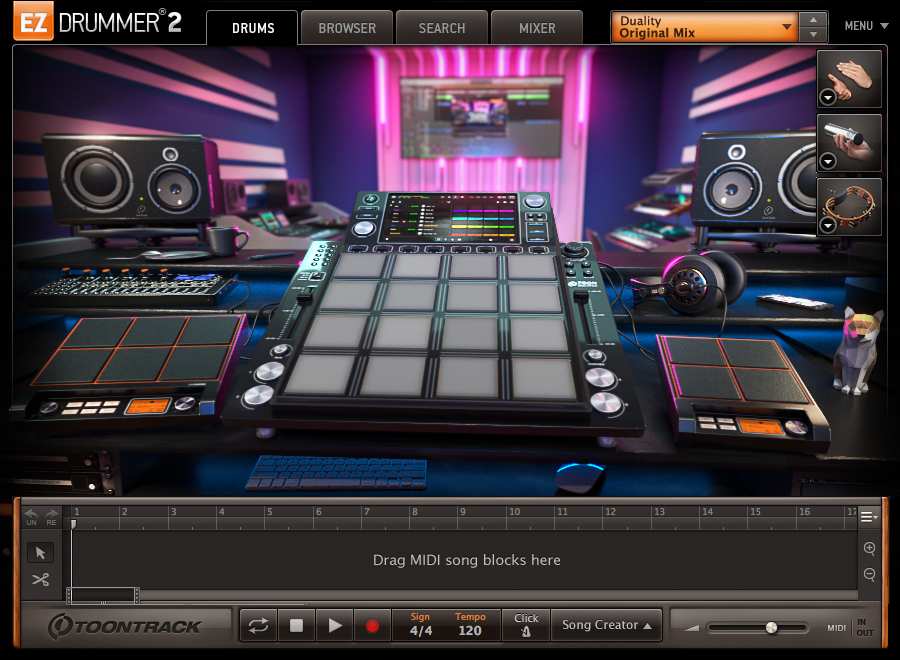This screenshot has height=660, width=900.
Task: Click the polygon cat figurine
Action: click(x=859, y=352)
